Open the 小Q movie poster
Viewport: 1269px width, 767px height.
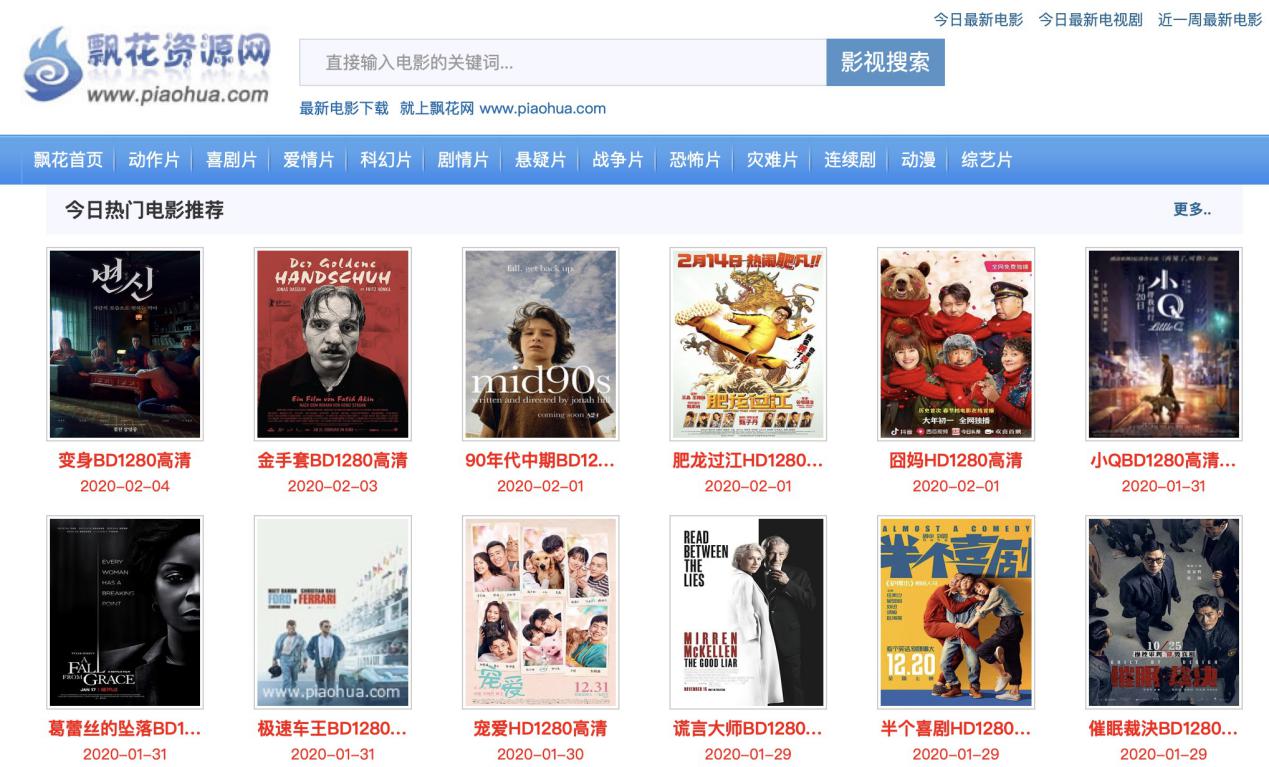tap(1164, 344)
